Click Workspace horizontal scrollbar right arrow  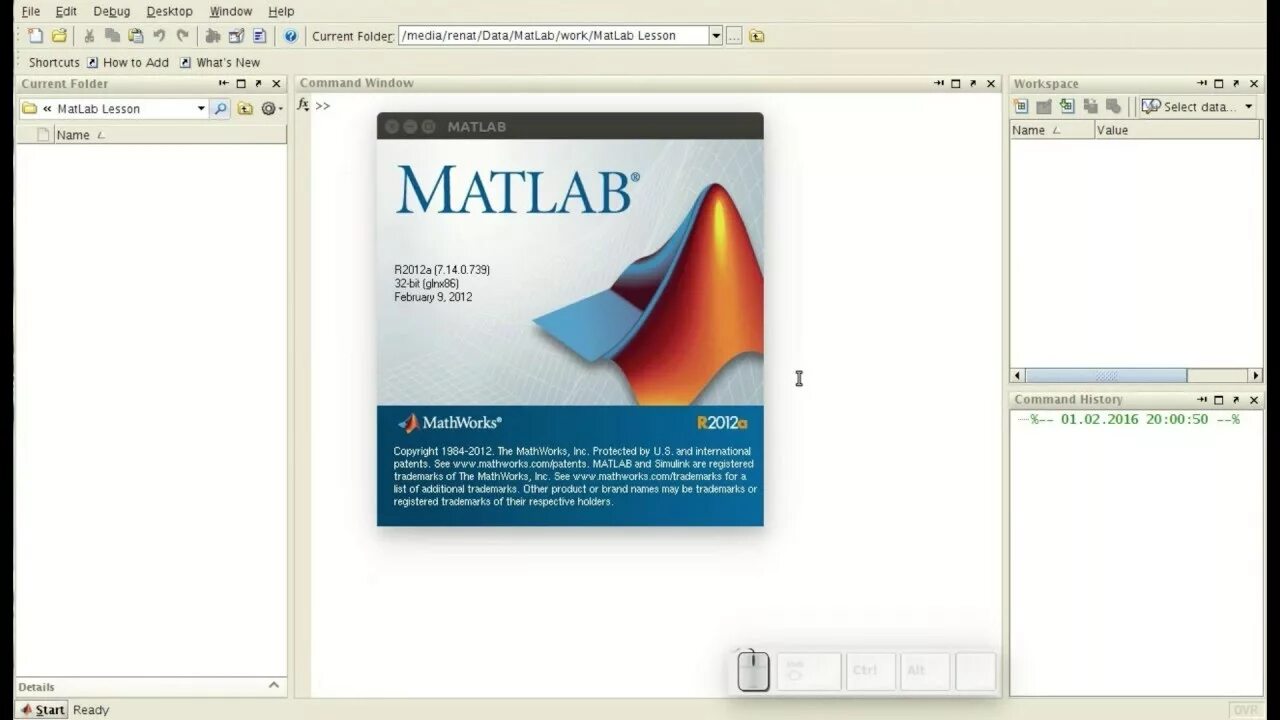coord(1256,376)
